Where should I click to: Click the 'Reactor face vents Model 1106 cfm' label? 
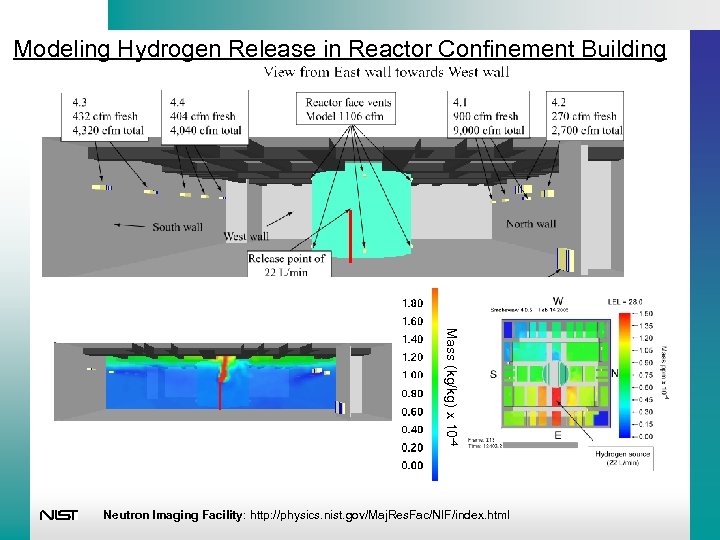coord(346,109)
